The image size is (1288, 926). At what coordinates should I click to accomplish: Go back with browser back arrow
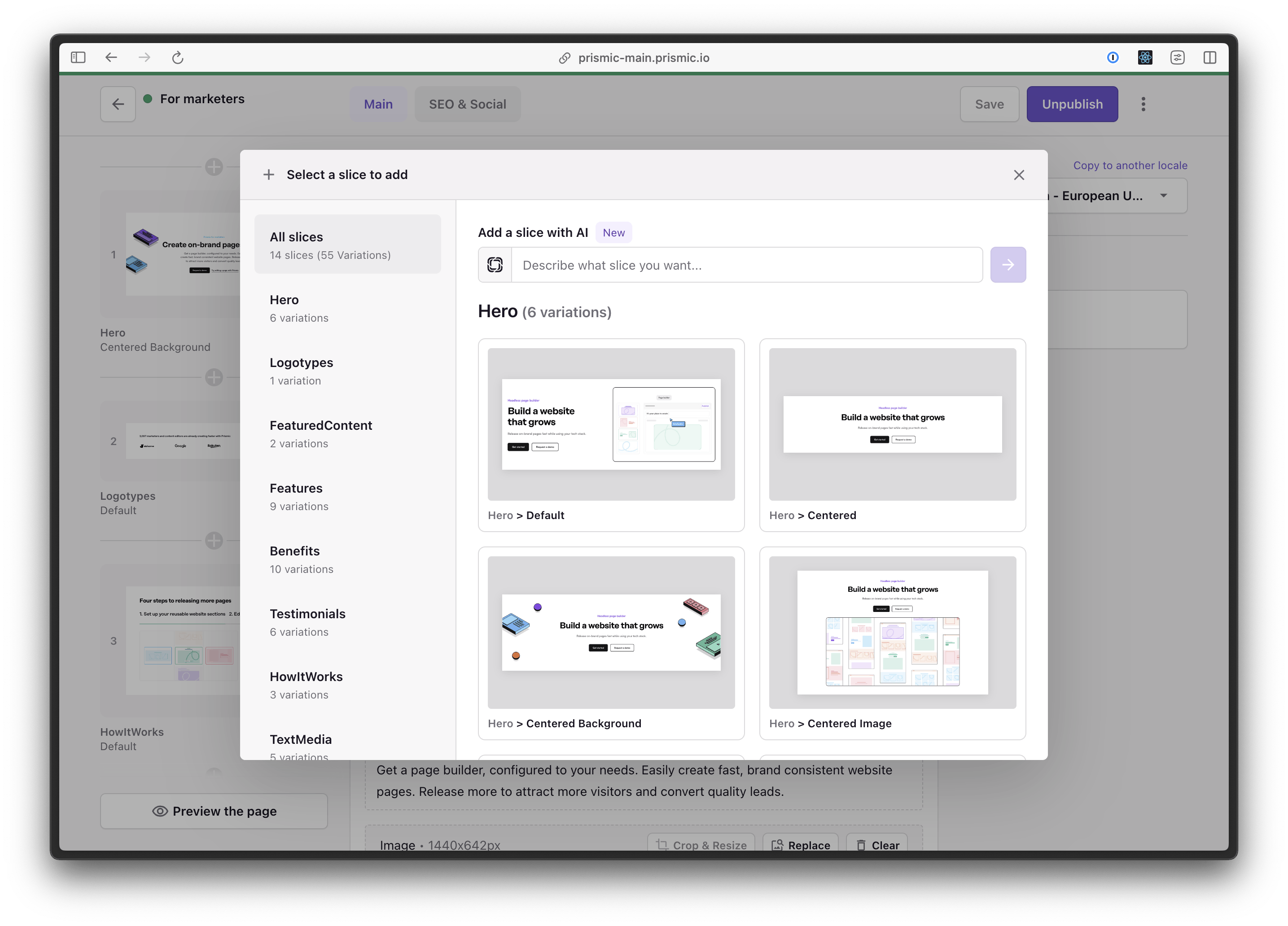click(111, 58)
